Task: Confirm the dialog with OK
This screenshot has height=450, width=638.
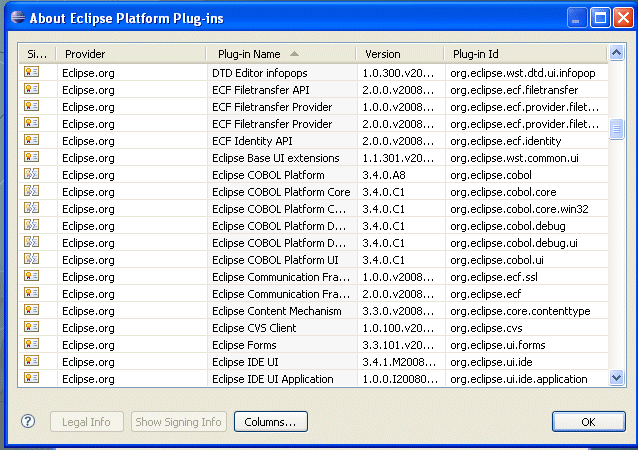Action: pos(588,422)
